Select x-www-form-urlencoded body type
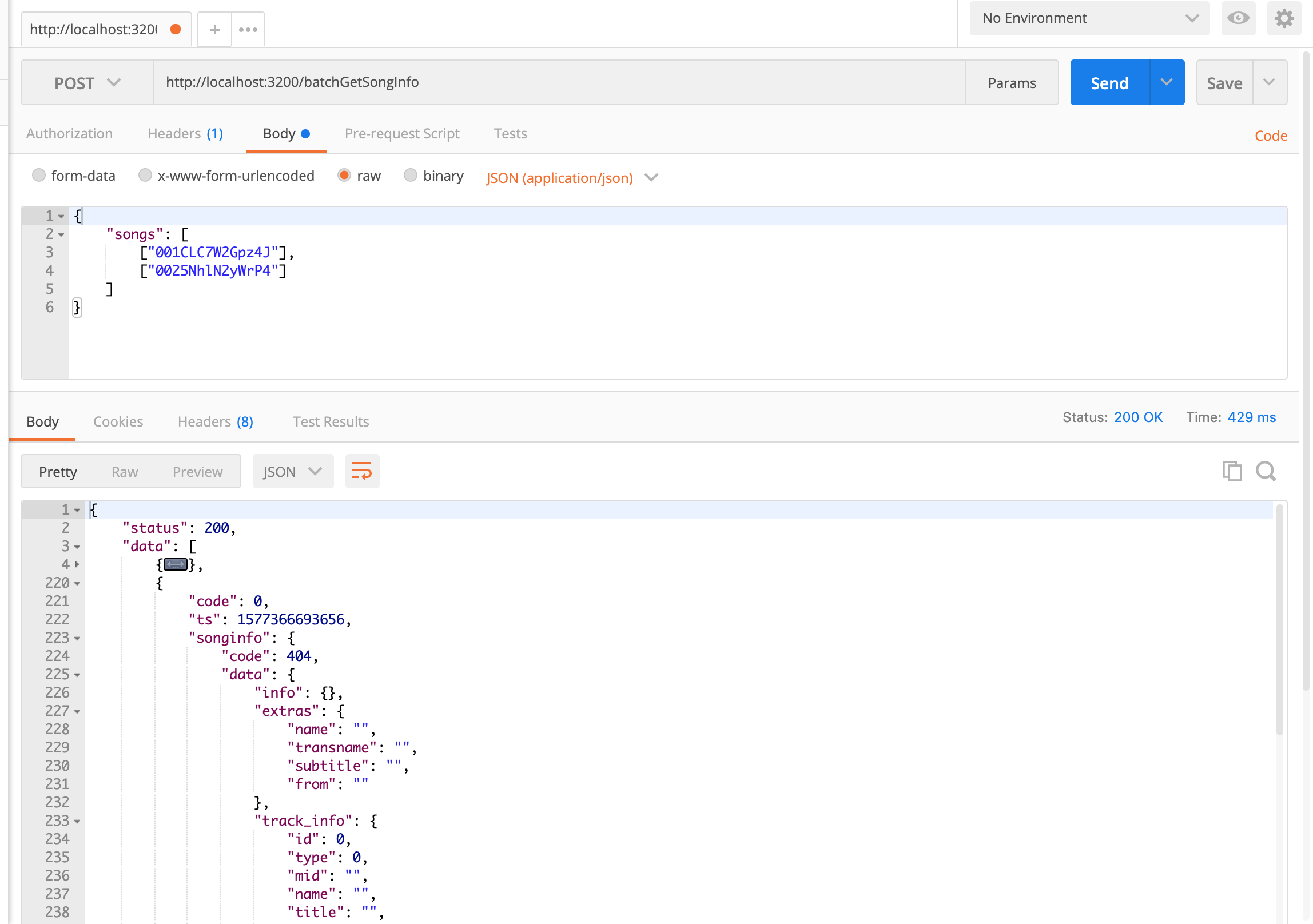 (x=145, y=176)
